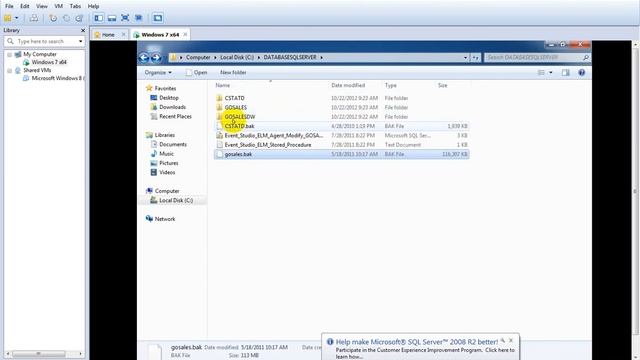The height and width of the screenshot is (360, 640).
Task: Click DATABASESQLSERVER in the breadcrumb
Action: tap(290, 58)
